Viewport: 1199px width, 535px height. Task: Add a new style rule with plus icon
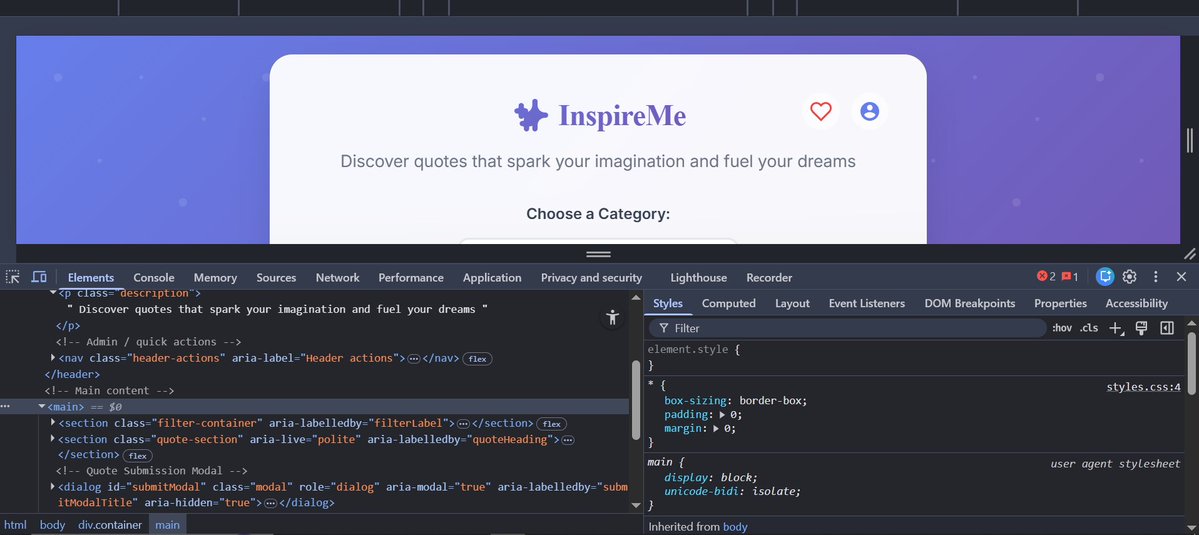point(1116,328)
